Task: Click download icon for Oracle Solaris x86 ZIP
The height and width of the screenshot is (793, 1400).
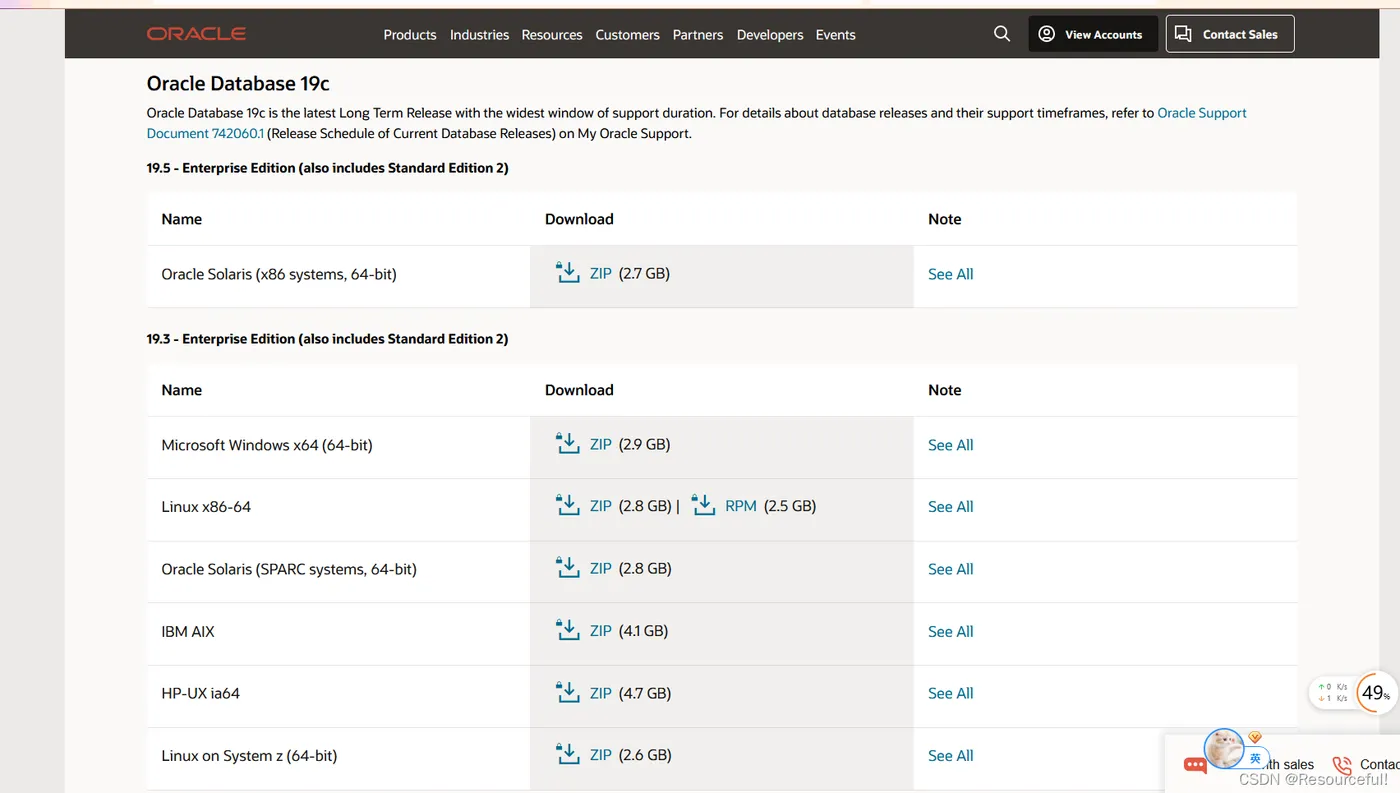Action: click(x=568, y=272)
